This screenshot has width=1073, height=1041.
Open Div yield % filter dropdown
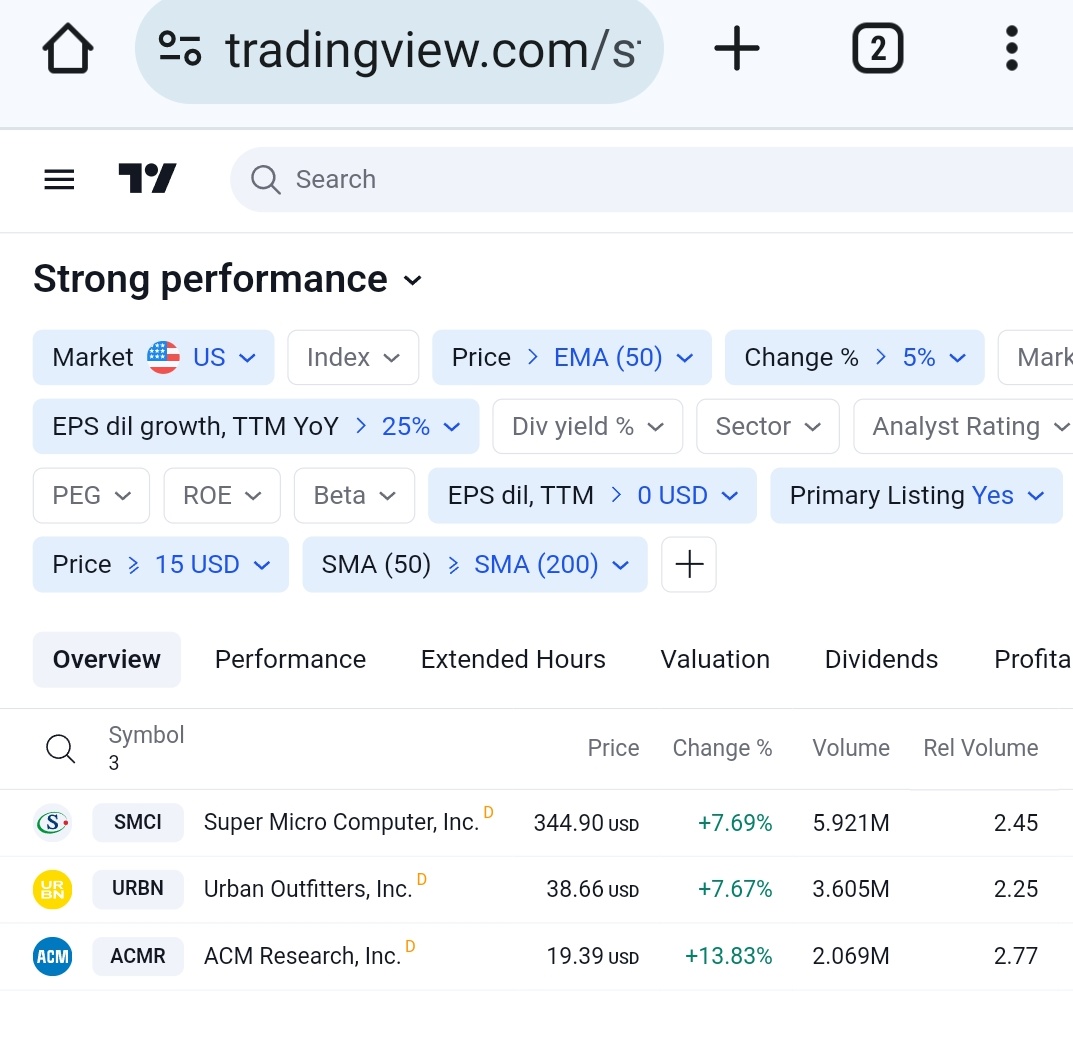click(588, 426)
